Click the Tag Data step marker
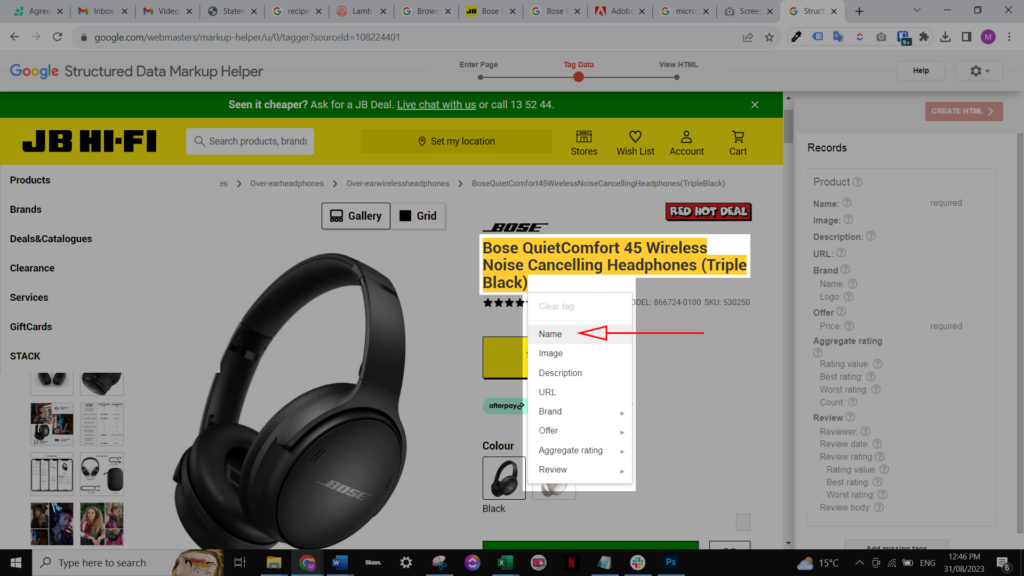Screen dimensions: 1024x576 tap(578, 77)
